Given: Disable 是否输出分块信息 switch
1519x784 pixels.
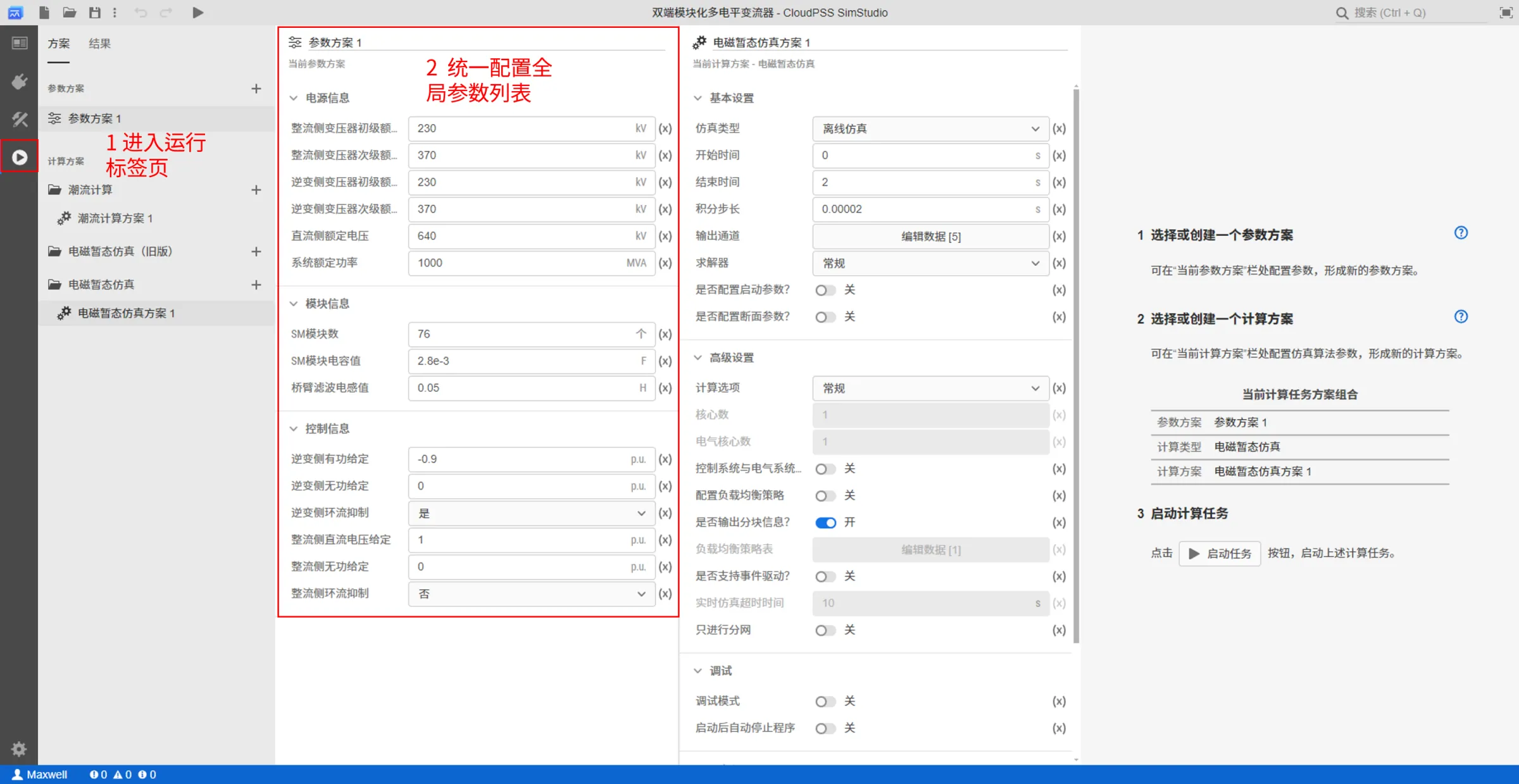Looking at the screenshot, I should 825,523.
